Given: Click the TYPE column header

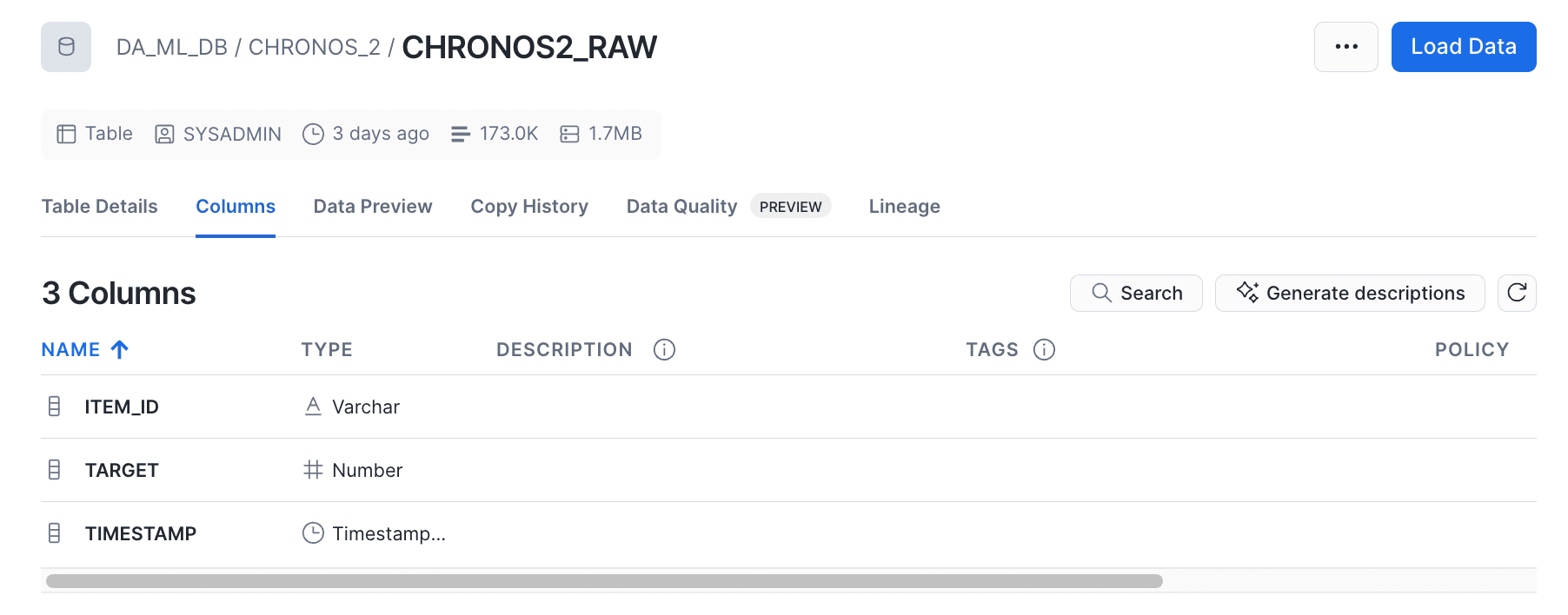Looking at the screenshot, I should pyautogui.click(x=327, y=350).
